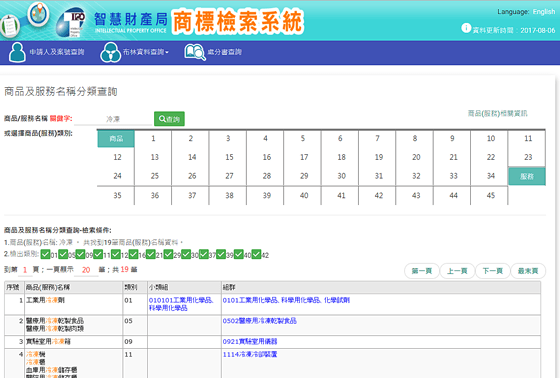Click the page number input showing 1

pos(25,270)
